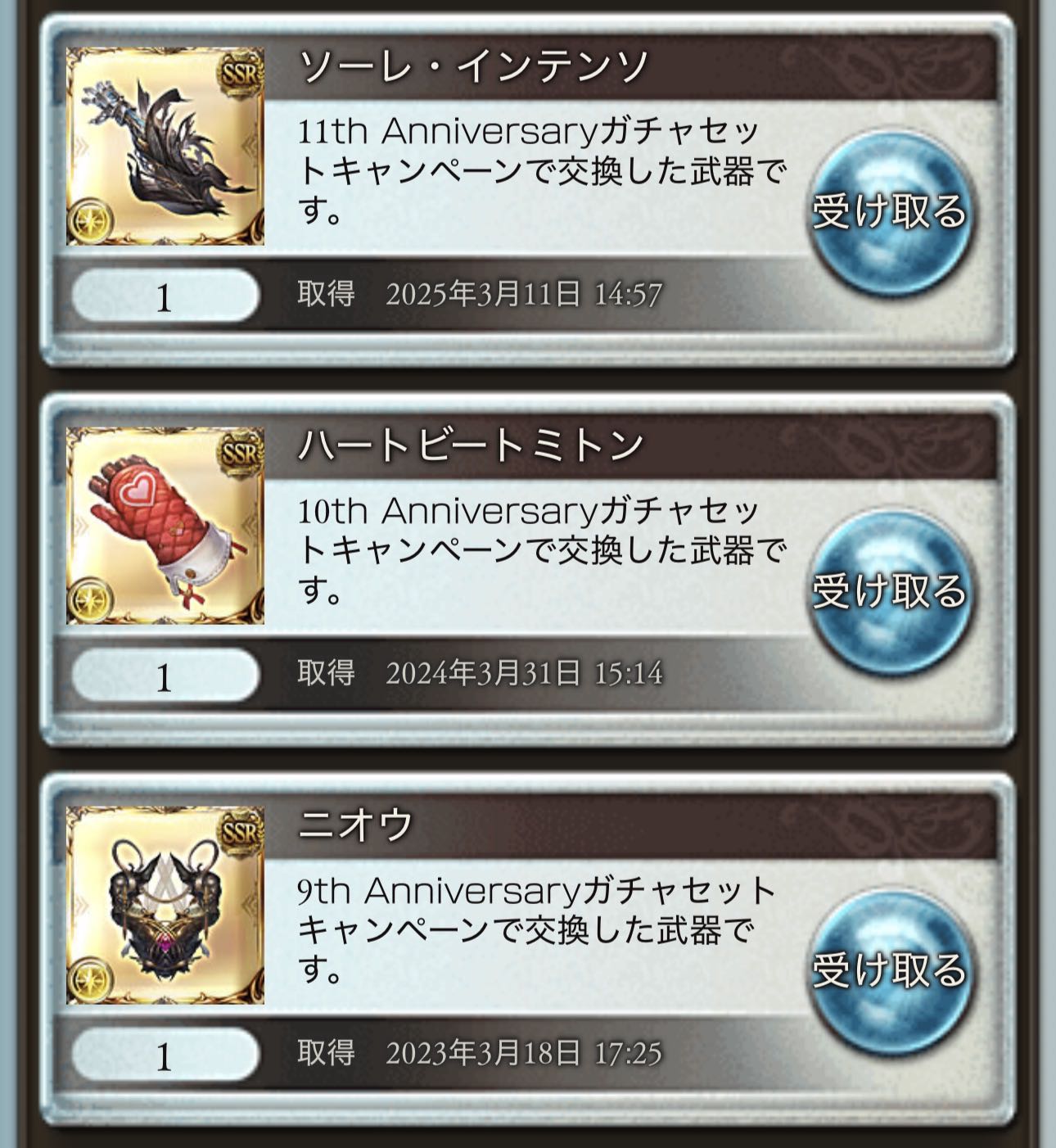The height and width of the screenshot is (1148, 1056).
Task: Open the ニオウ harp weapon thumbnail
Action: (x=165, y=905)
